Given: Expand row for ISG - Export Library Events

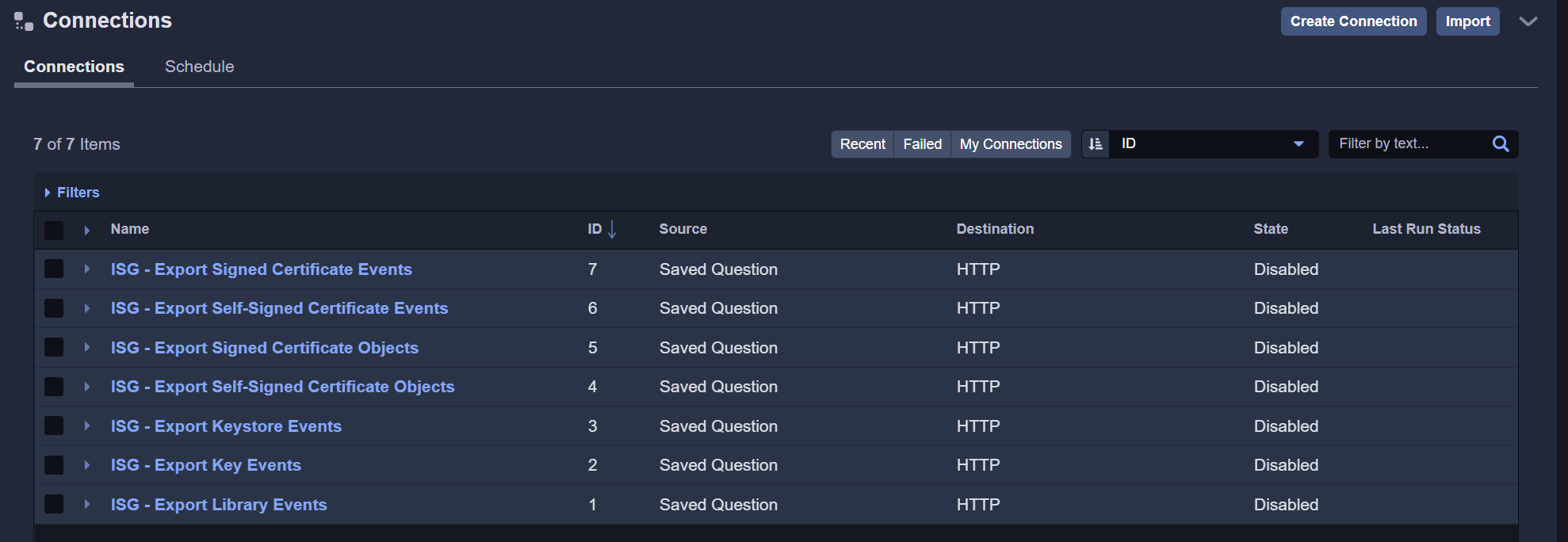Looking at the screenshot, I should (87, 505).
